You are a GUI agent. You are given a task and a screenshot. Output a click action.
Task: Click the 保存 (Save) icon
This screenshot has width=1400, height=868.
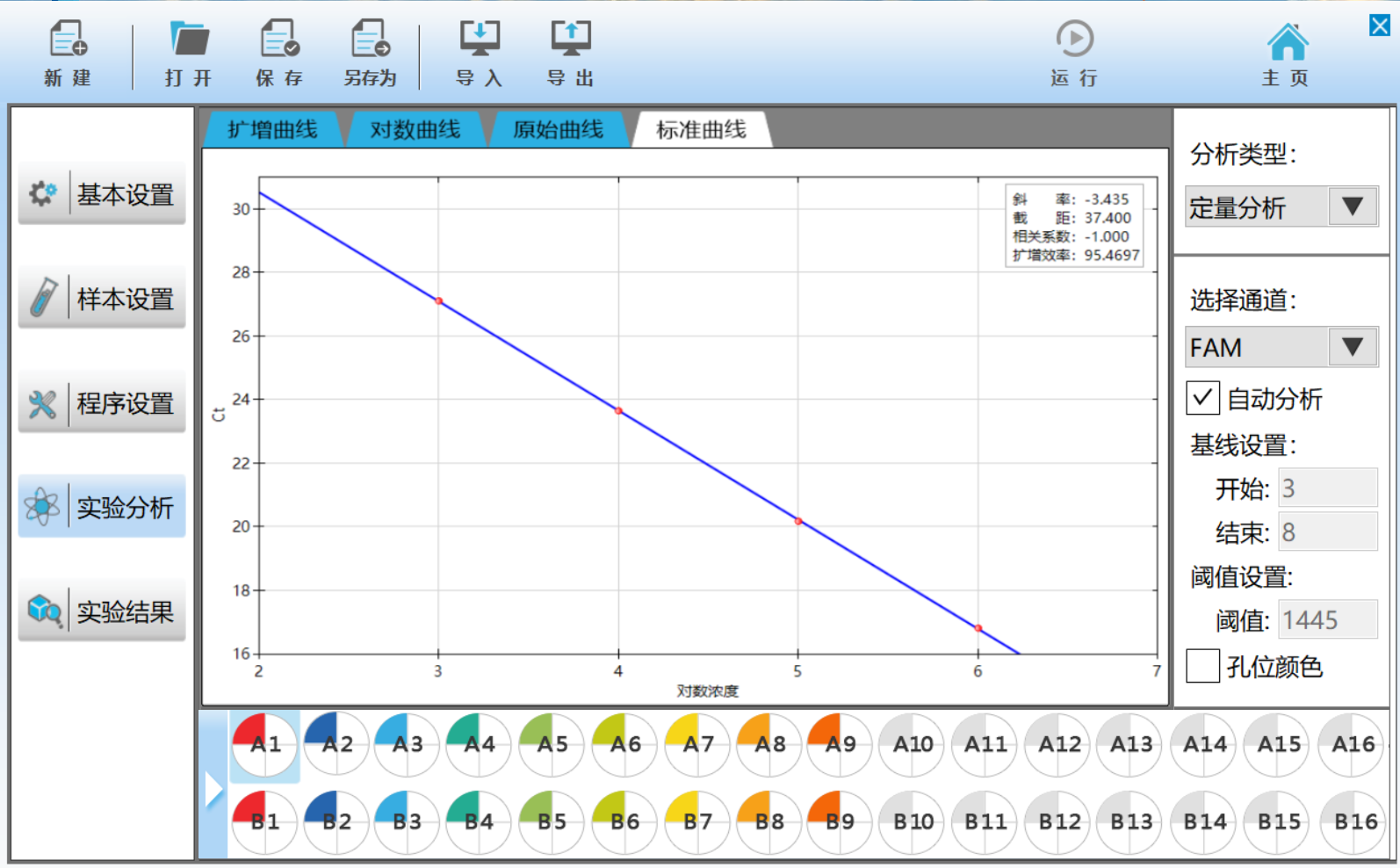coord(279,40)
